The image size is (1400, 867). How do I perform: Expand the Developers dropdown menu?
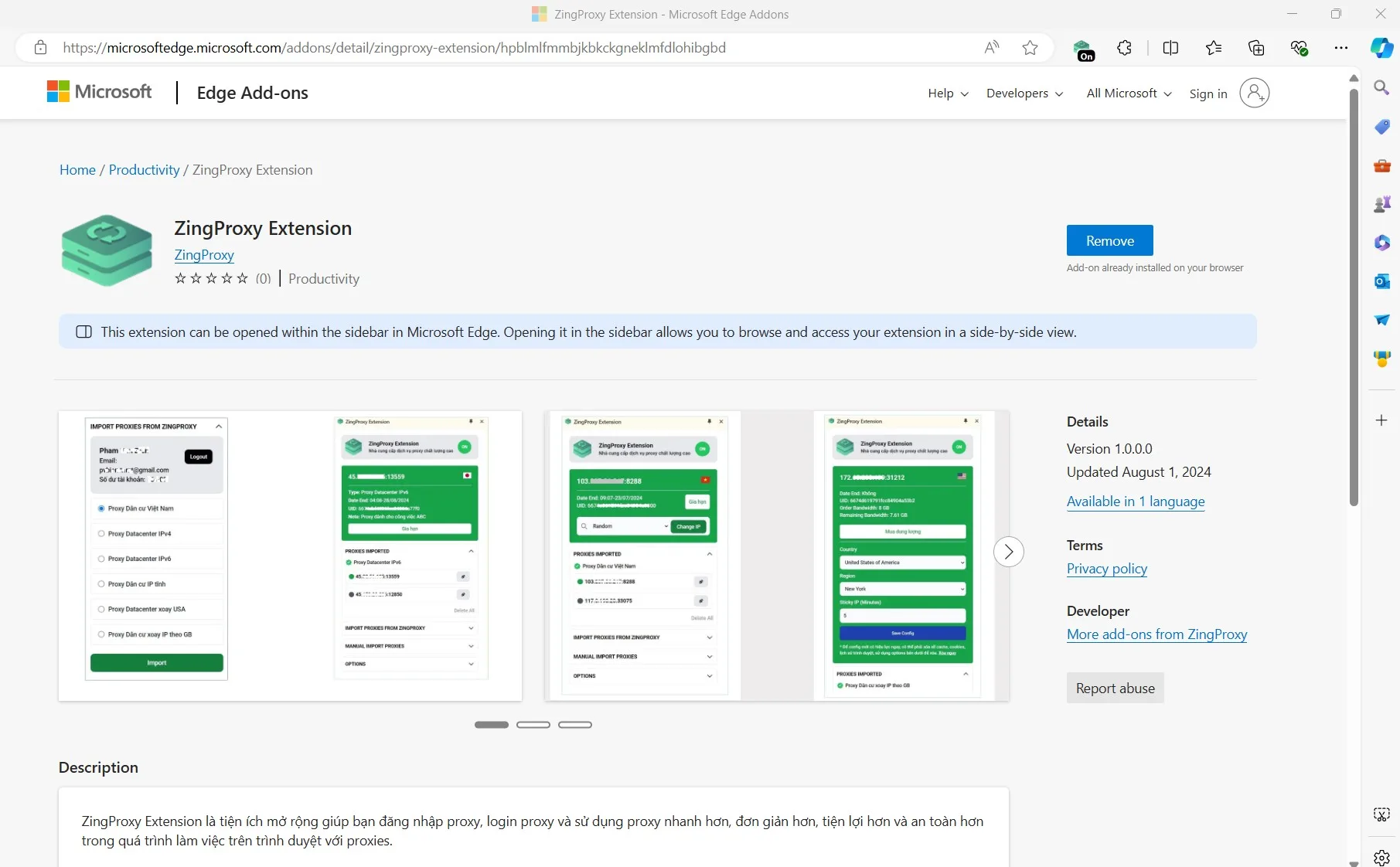[x=1024, y=93]
